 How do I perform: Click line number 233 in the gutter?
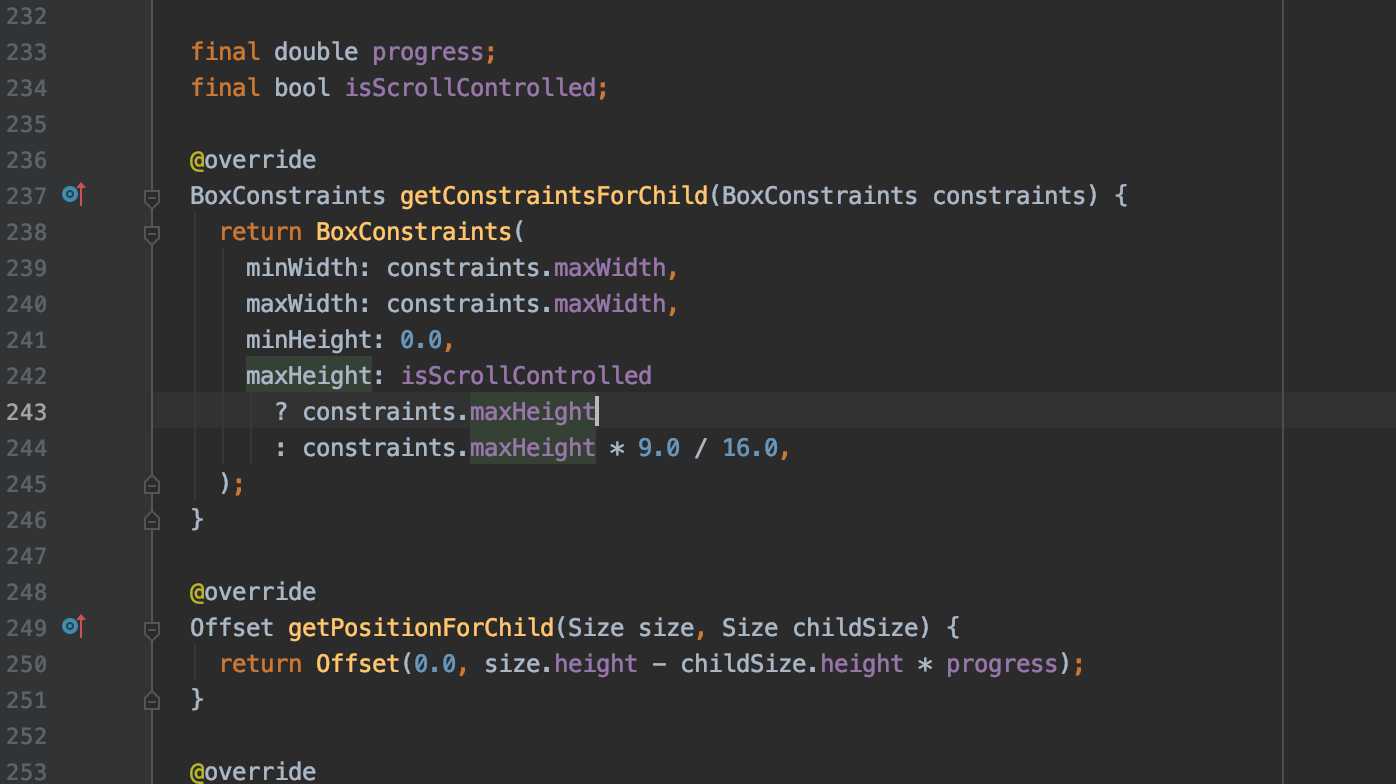tap(26, 51)
